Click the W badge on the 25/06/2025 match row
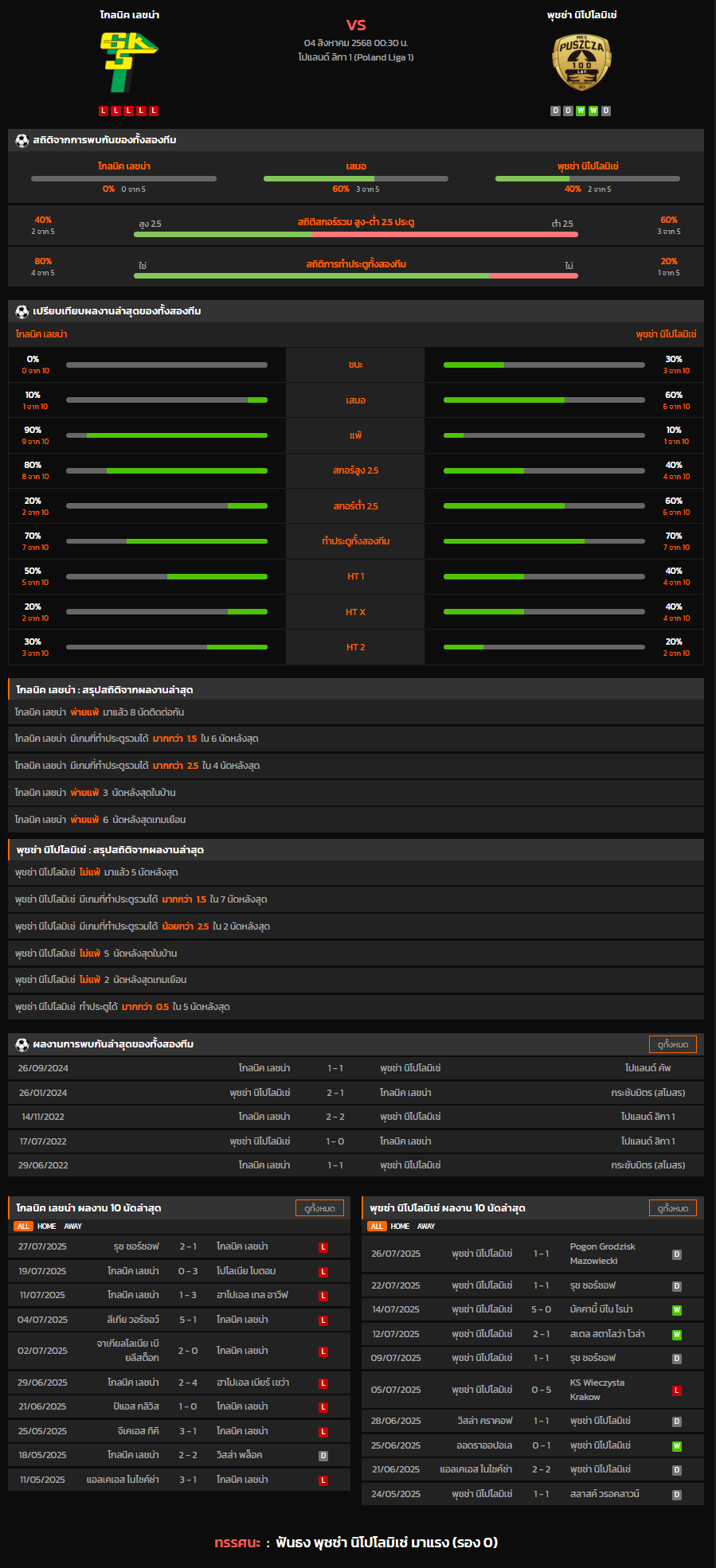 tap(677, 1446)
